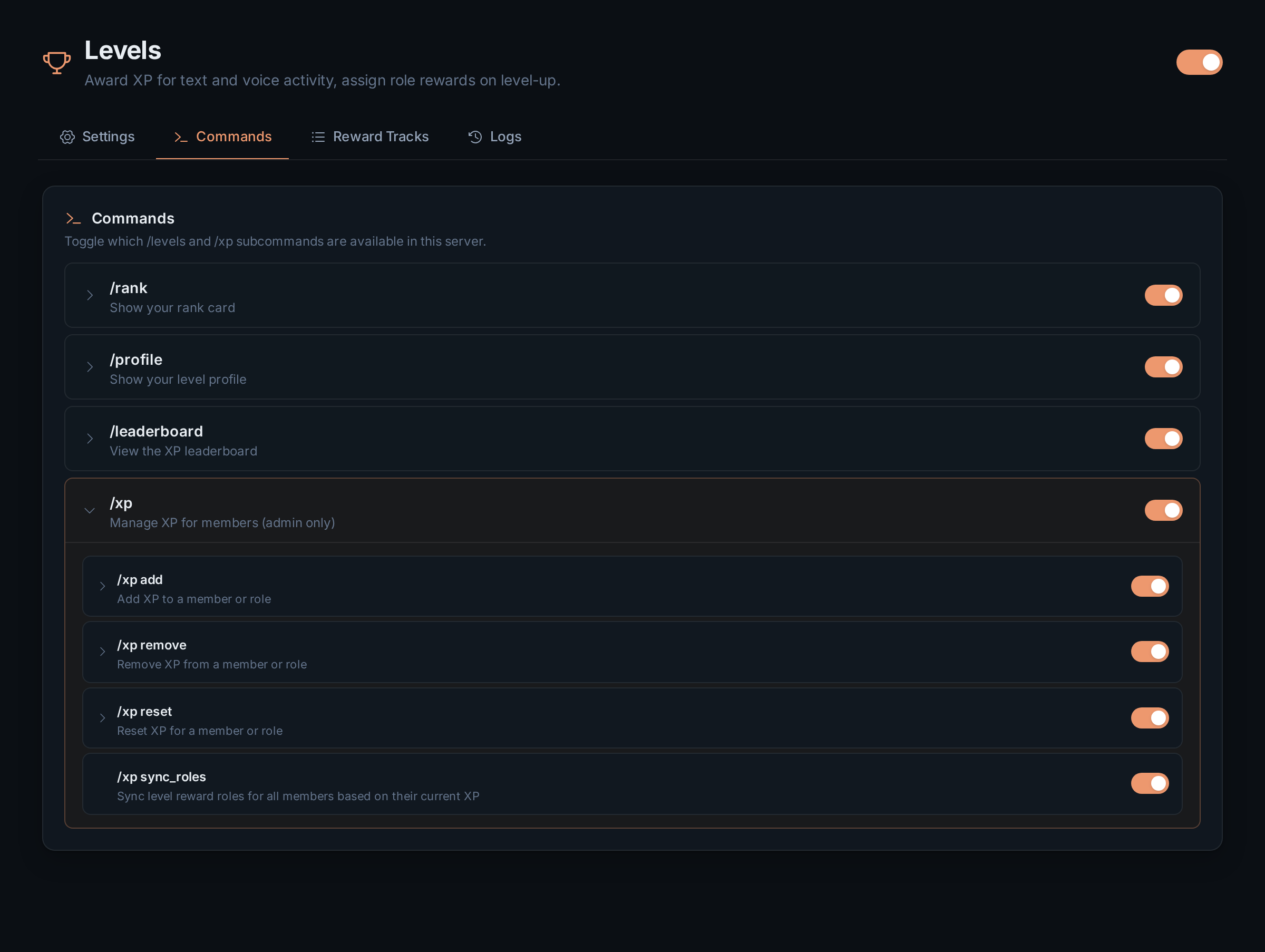Click "Remove XP from a member or role"
The image size is (1265, 952).
pyautogui.click(x=211, y=664)
